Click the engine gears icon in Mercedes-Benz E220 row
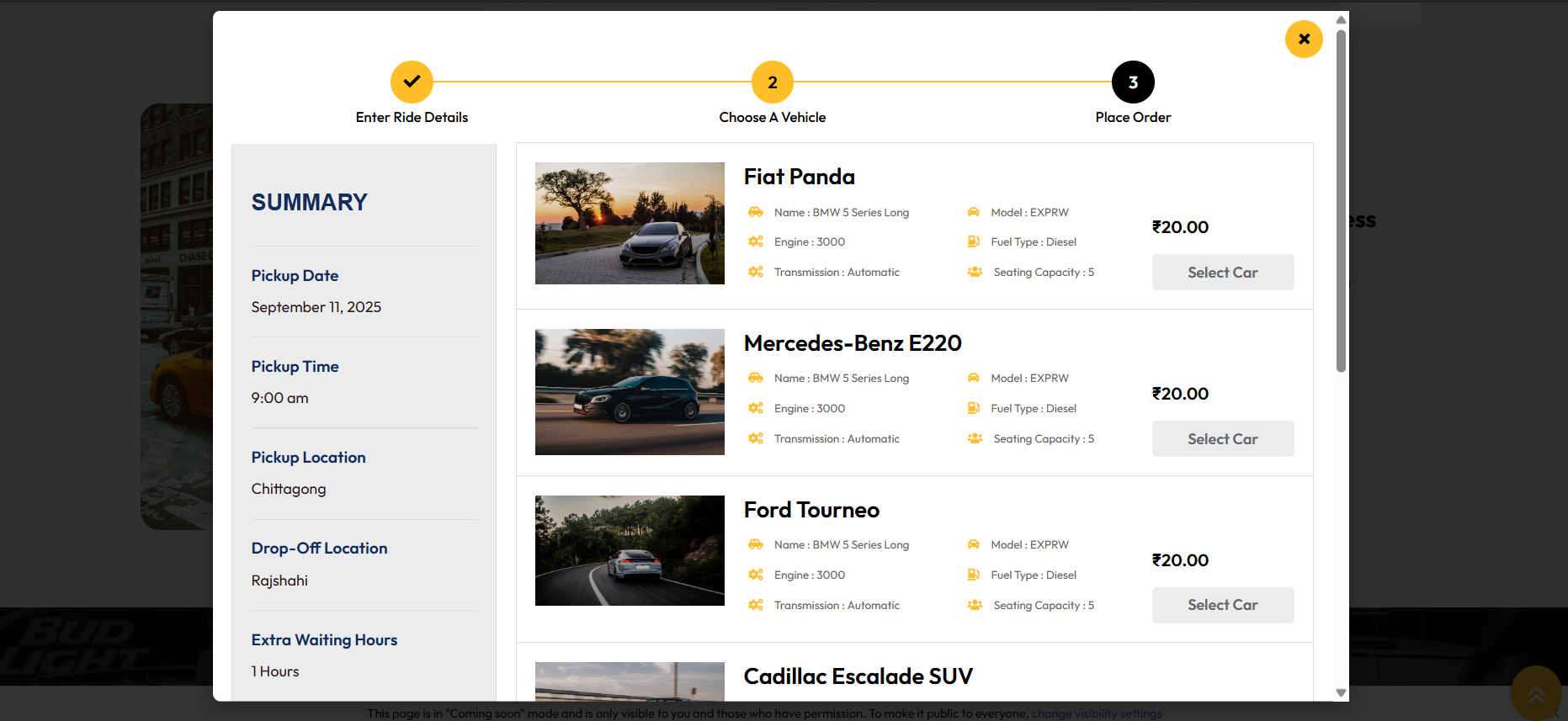Screen dimensions: 1568x721 756,408
